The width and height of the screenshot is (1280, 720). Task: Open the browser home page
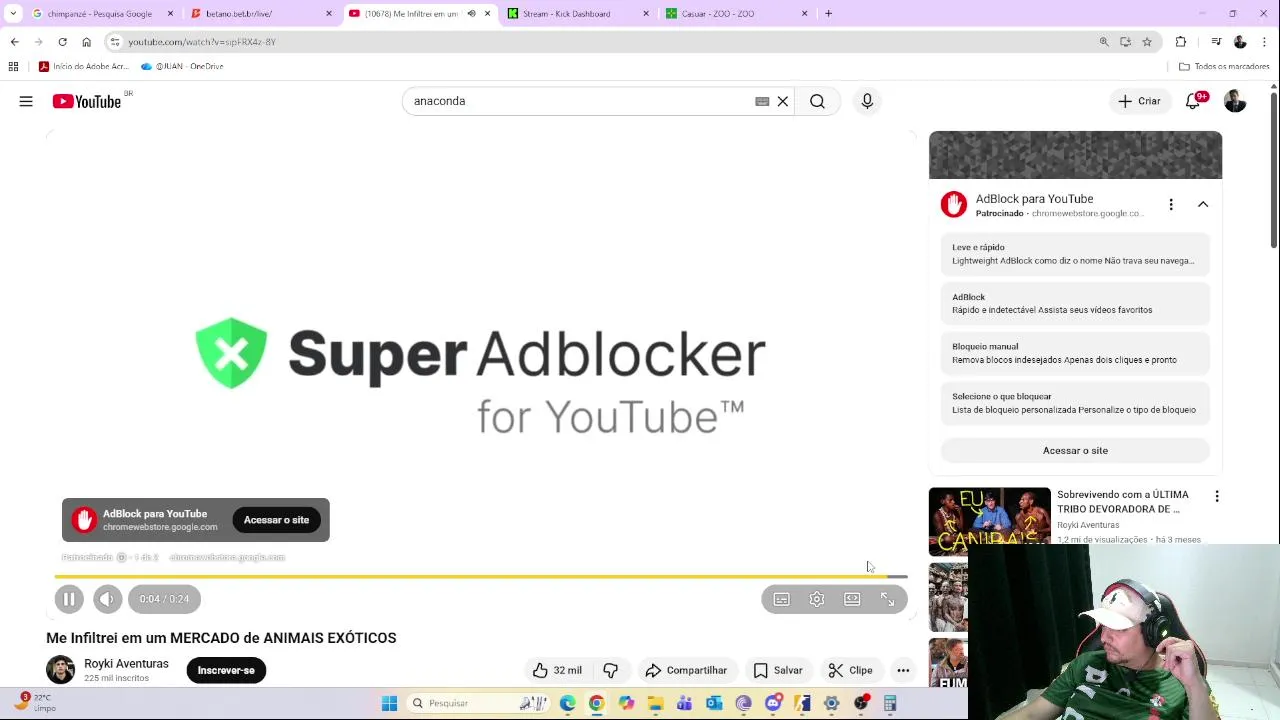tap(86, 42)
